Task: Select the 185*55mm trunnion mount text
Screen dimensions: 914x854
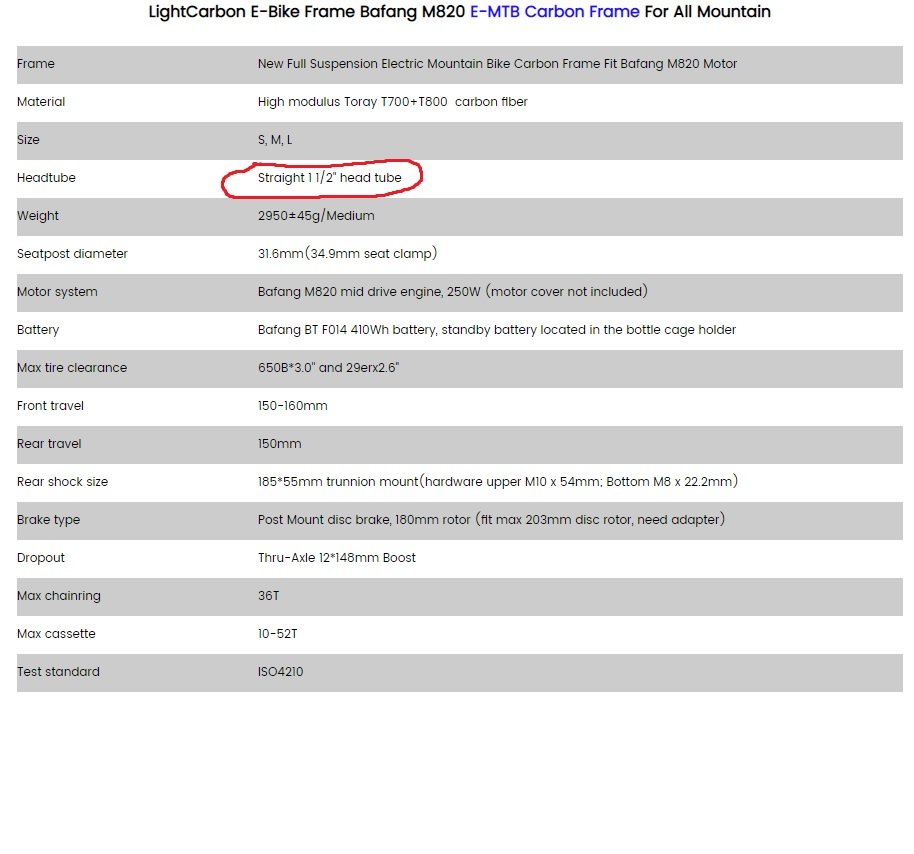Action: tap(338, 482)
